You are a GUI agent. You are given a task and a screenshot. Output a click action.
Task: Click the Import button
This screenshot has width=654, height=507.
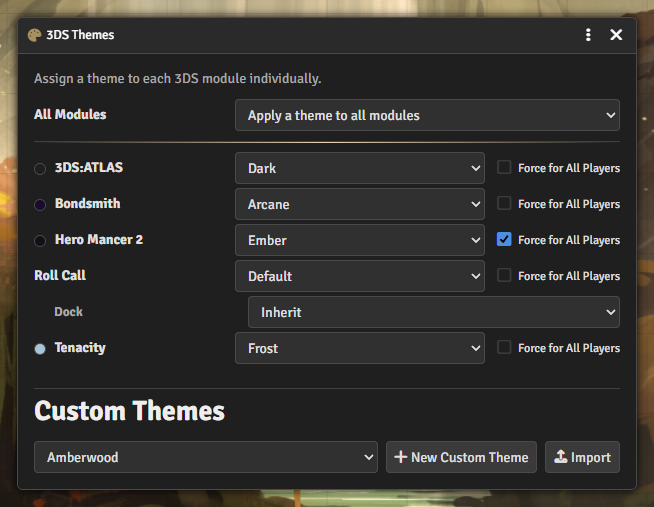pyautogui.click(x=582, y=457)
